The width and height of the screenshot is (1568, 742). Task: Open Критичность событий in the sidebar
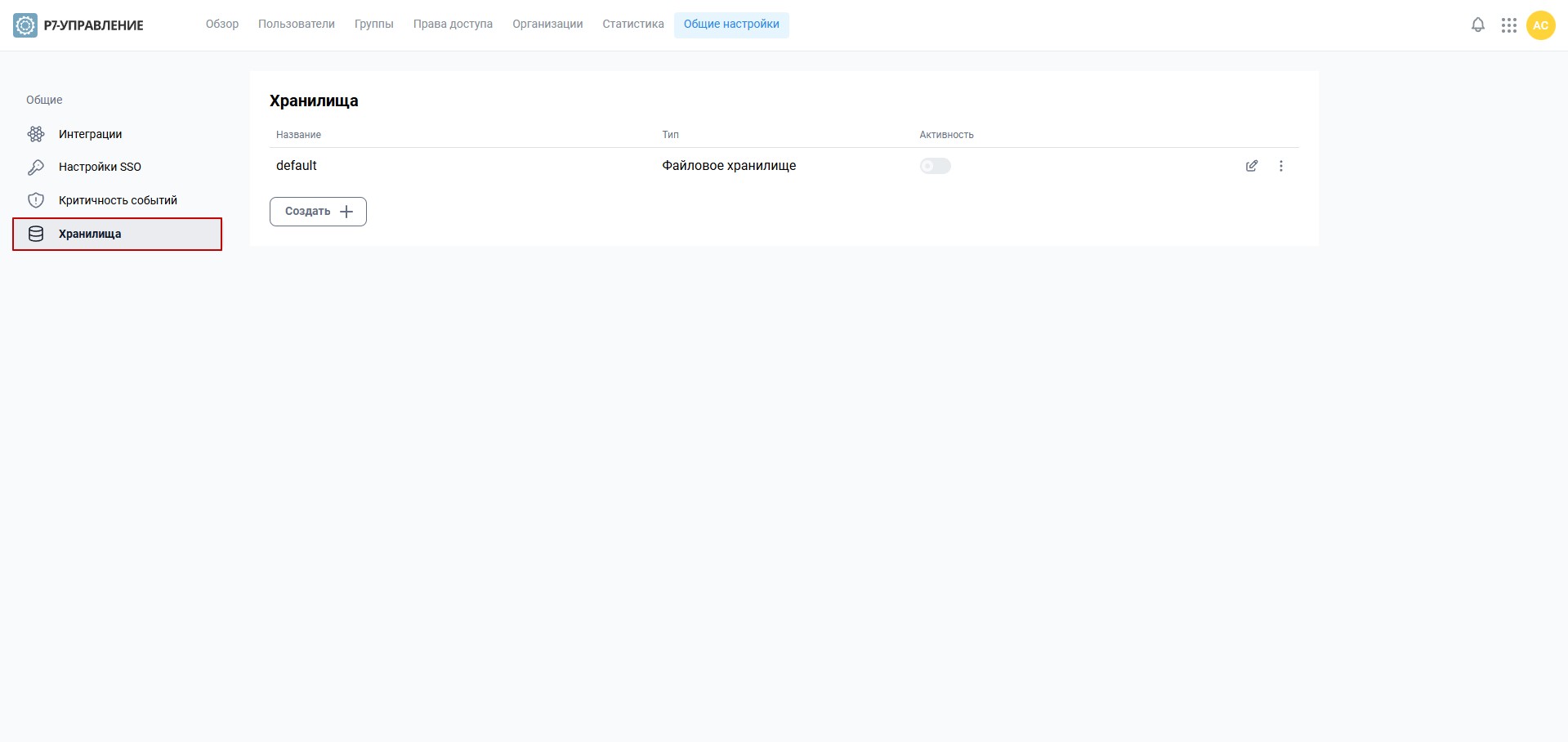click(x=117, y=200)
